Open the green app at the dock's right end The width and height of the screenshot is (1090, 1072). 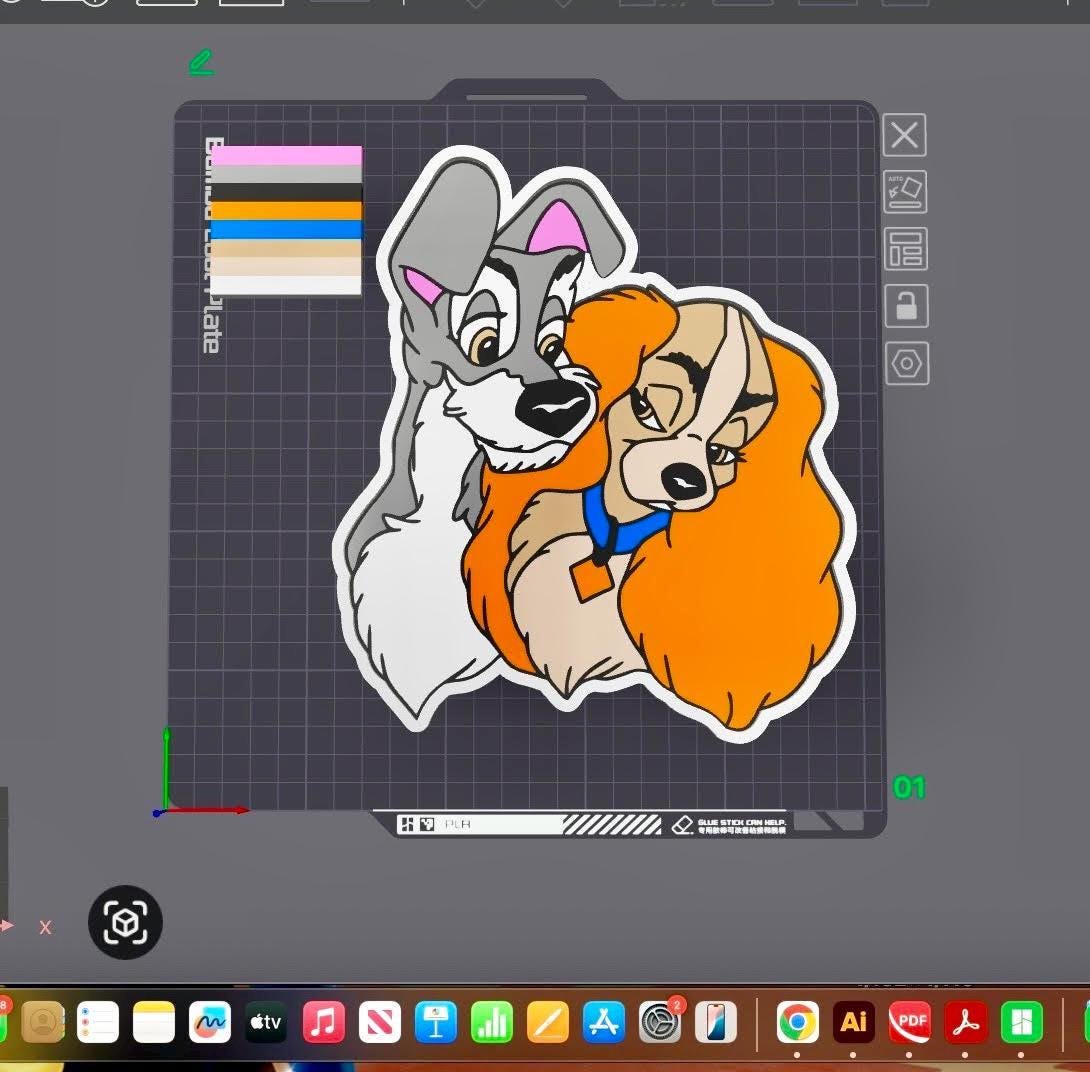[1022, 1022]
